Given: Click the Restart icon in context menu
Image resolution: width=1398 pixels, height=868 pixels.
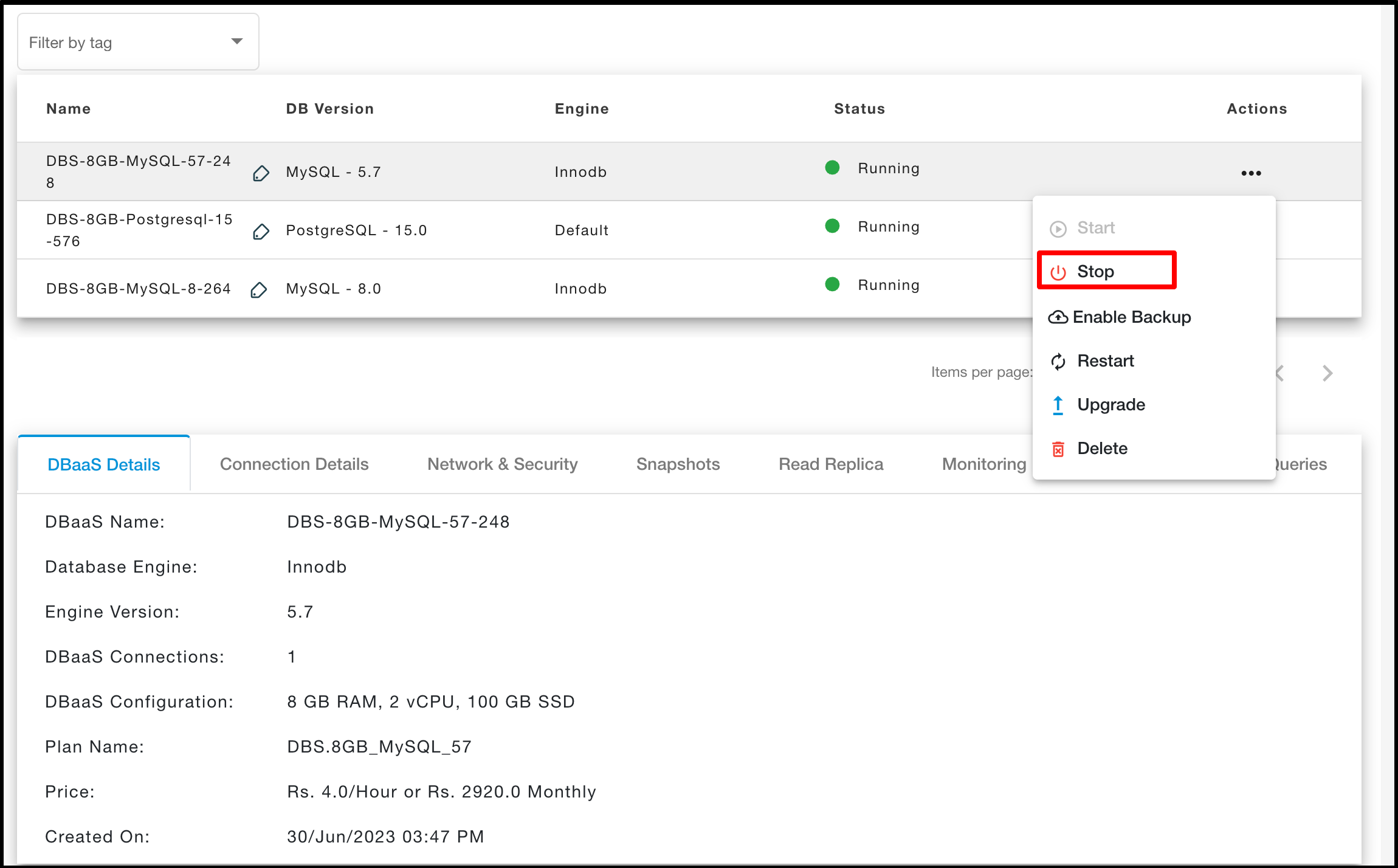Looking at the screenshot, I should pos(1057,360).
